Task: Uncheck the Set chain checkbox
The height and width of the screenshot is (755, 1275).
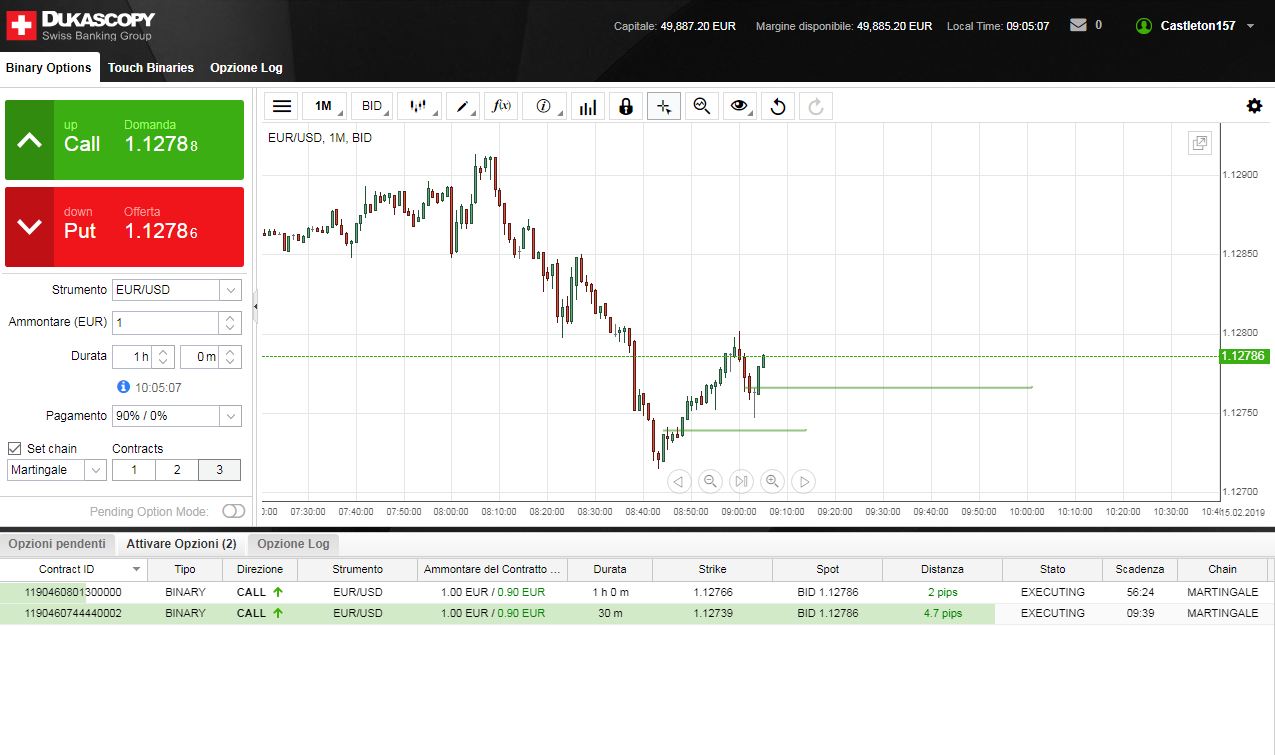Action: 15,448
